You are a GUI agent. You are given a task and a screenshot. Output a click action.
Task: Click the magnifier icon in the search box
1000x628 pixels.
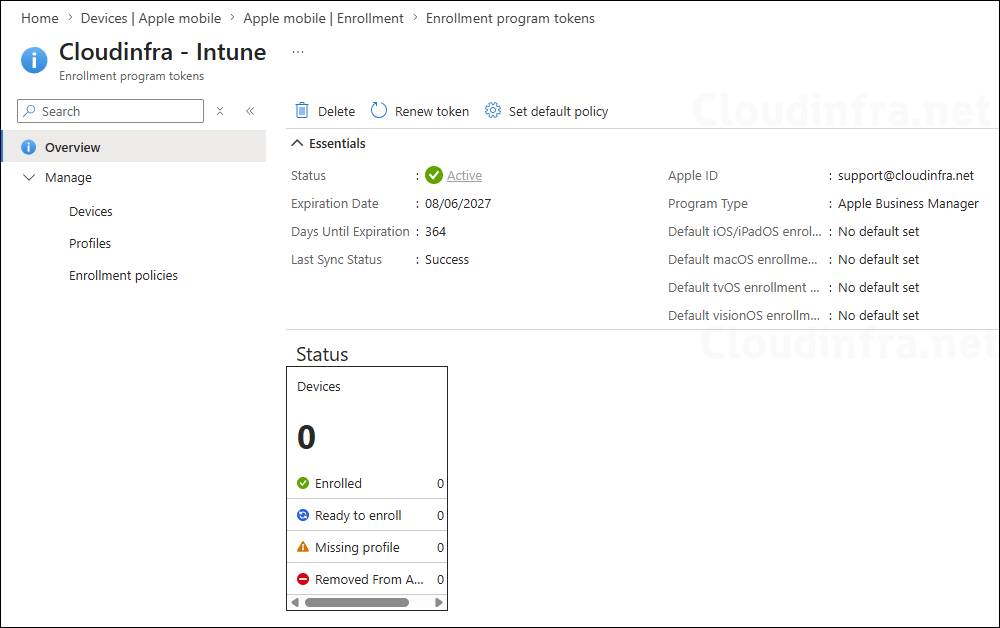(x=29, y=111)
